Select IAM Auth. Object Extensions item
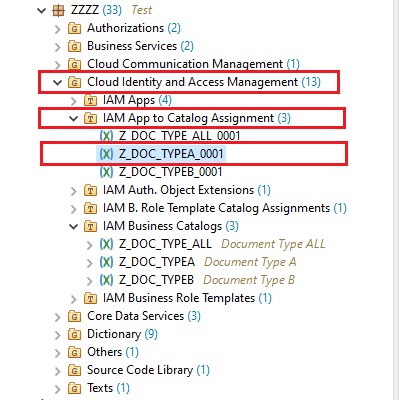The width and height of the screenshot is (403, 400). (186, 190)
